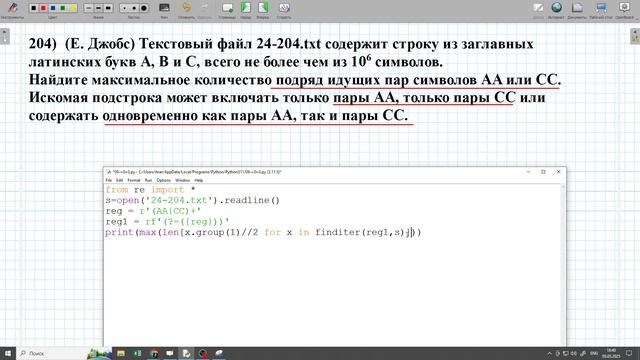Open File Explorer from the taskbar

pos(121,353)
